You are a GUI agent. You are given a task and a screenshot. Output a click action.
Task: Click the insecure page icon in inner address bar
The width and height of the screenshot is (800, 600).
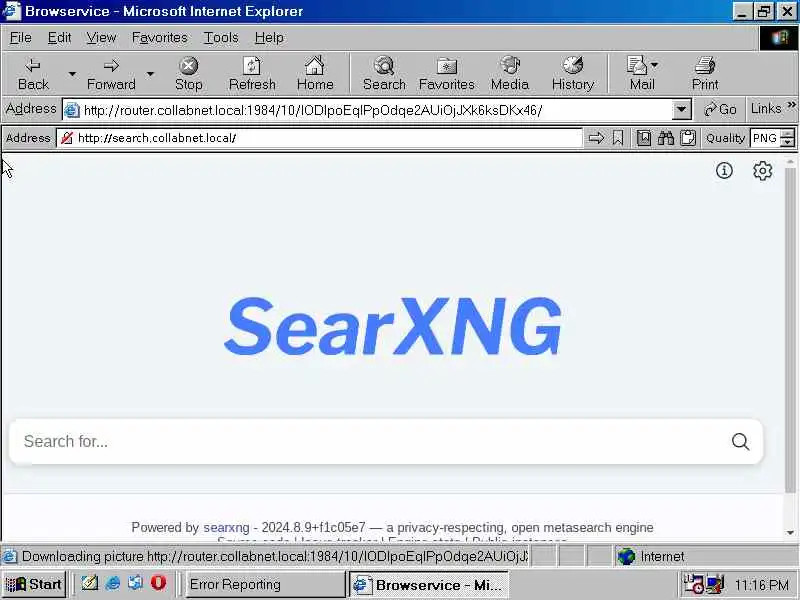(x=67, y=138)
